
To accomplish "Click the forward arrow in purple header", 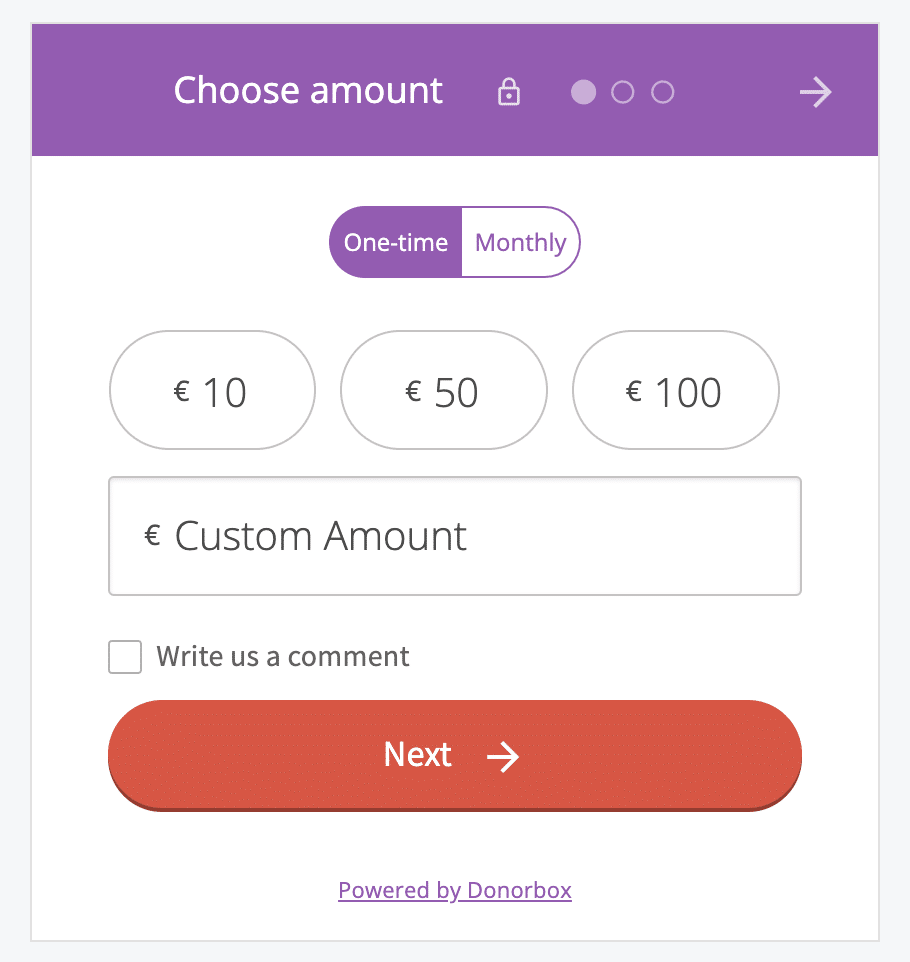I will pyautogui.click(x=815, y=93).
